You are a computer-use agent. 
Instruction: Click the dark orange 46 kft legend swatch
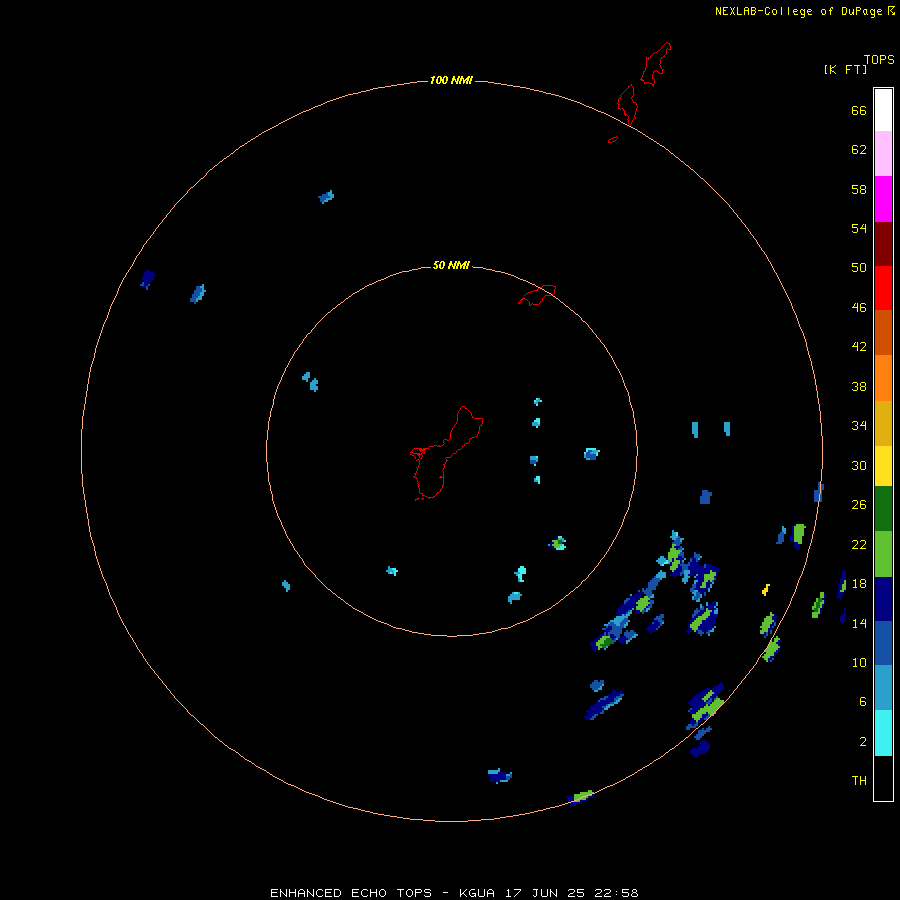coord(883,333)
